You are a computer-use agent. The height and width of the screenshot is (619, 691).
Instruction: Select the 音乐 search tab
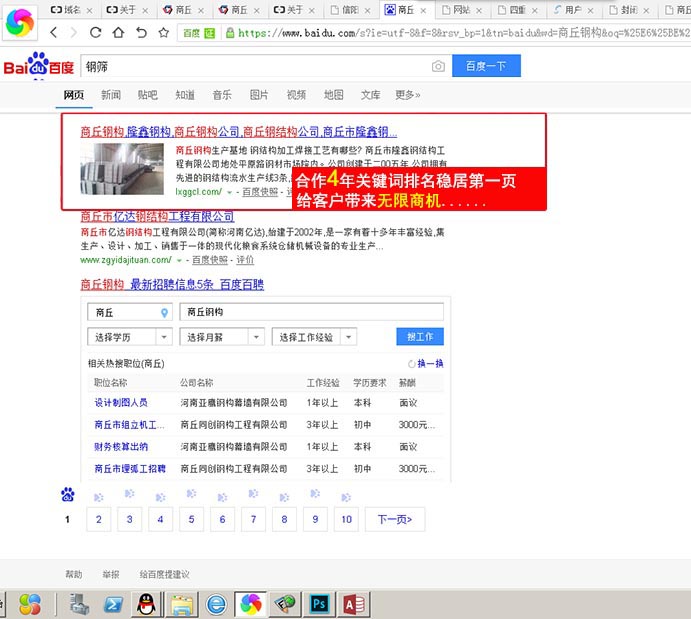pyautogui.click(x=222, y=95)
